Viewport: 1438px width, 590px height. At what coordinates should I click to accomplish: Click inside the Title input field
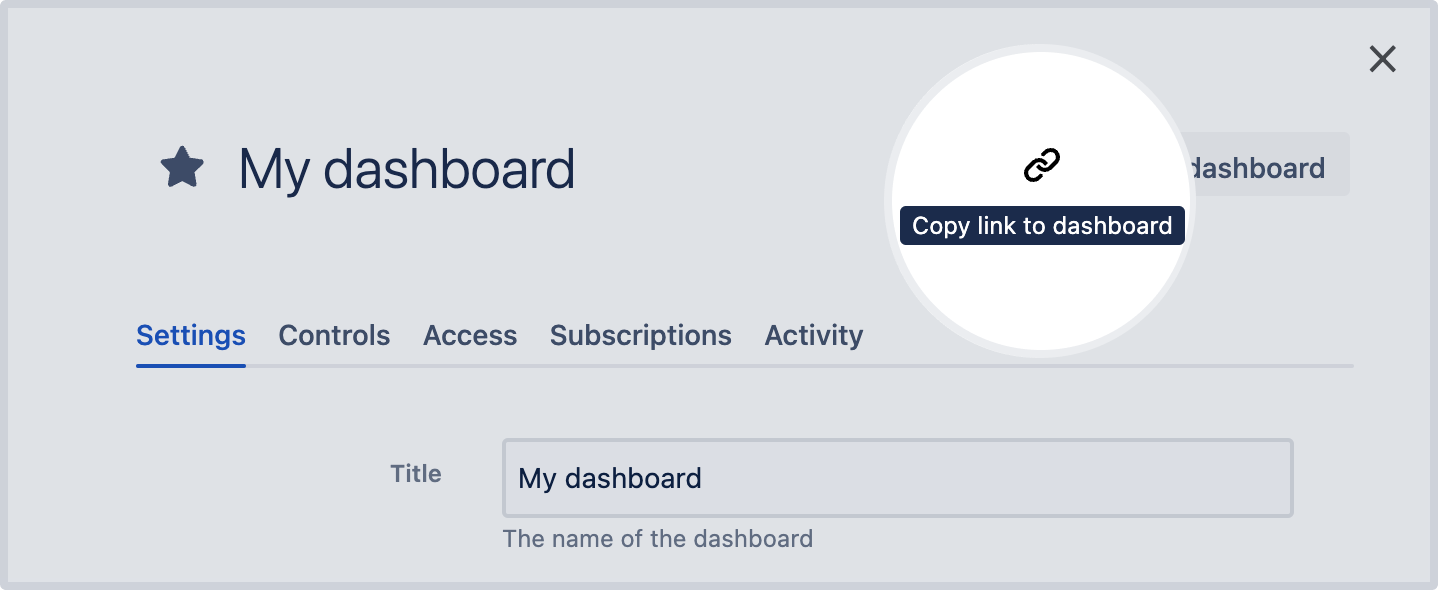[897, 478]
